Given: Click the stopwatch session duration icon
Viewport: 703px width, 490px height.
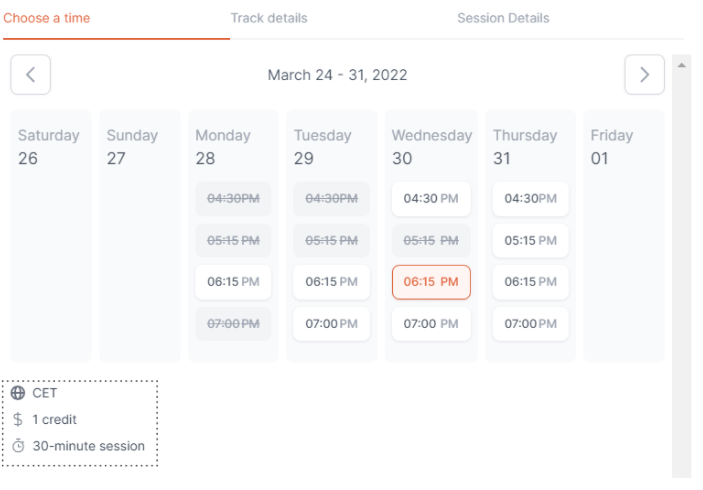Looking at the screenshot, I should click(x=18, y=446).
